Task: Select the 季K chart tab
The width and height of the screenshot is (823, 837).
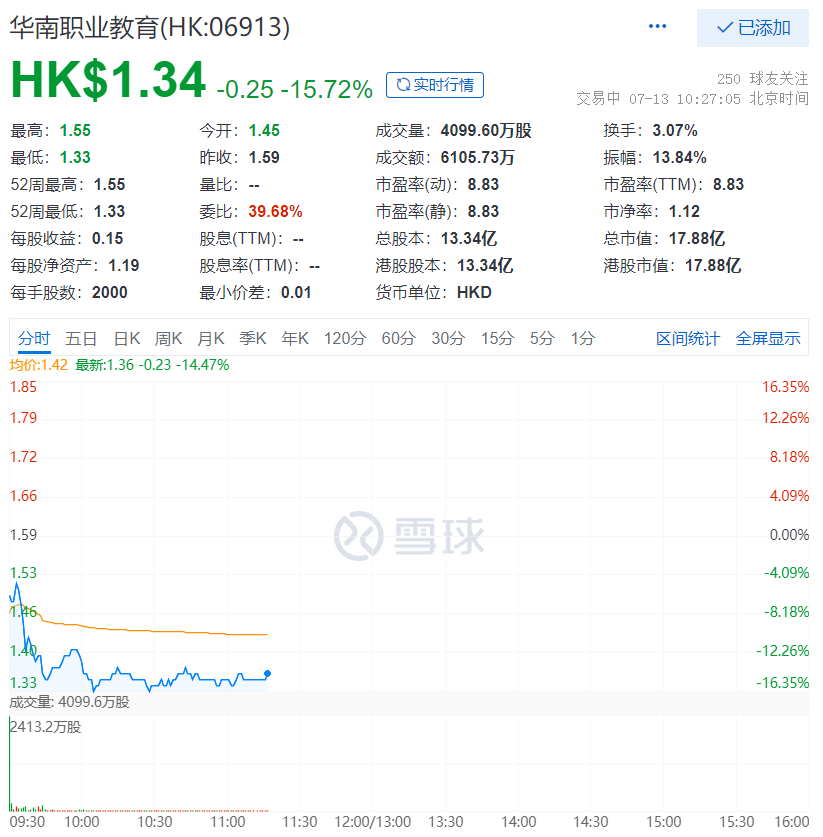Action: (x=253, y=338)
